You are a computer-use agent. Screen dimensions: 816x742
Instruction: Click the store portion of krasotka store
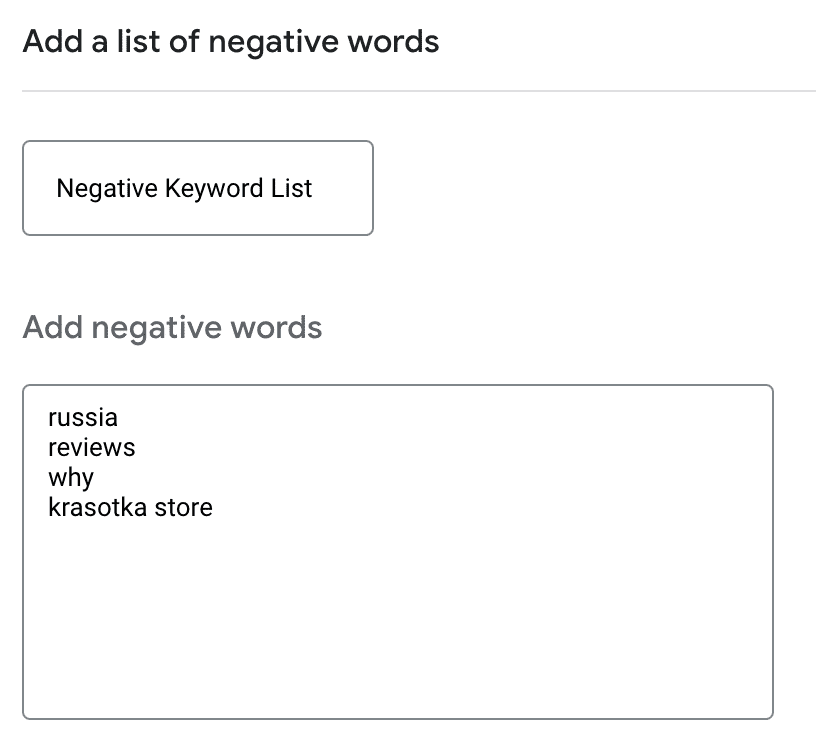click(185, 507)
